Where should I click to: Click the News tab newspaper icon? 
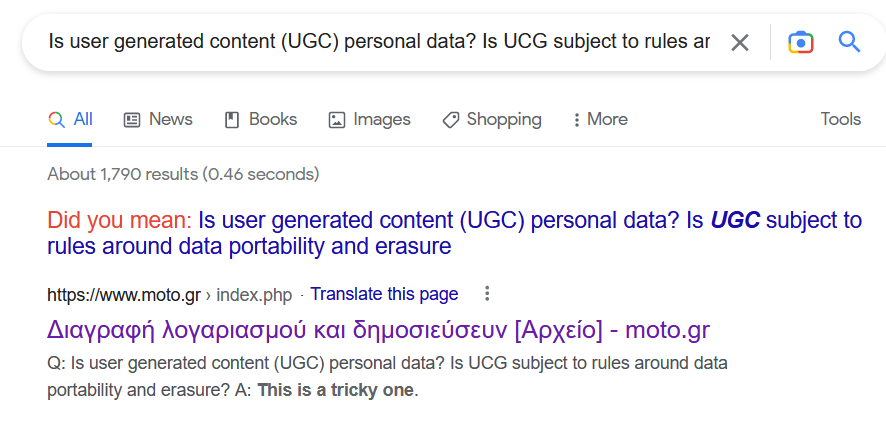(132, 120)
